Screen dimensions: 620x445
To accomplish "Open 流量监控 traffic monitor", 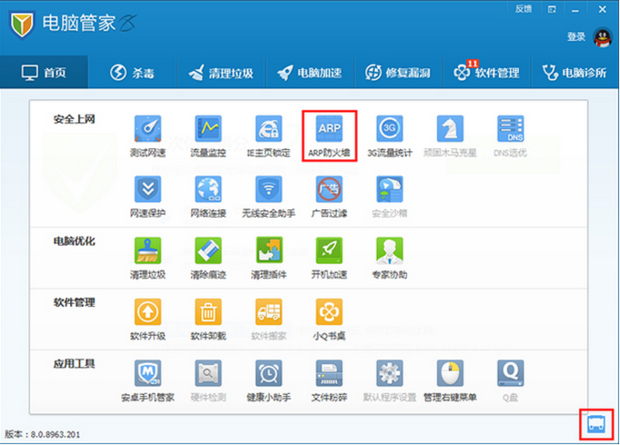I will point(208,134).
